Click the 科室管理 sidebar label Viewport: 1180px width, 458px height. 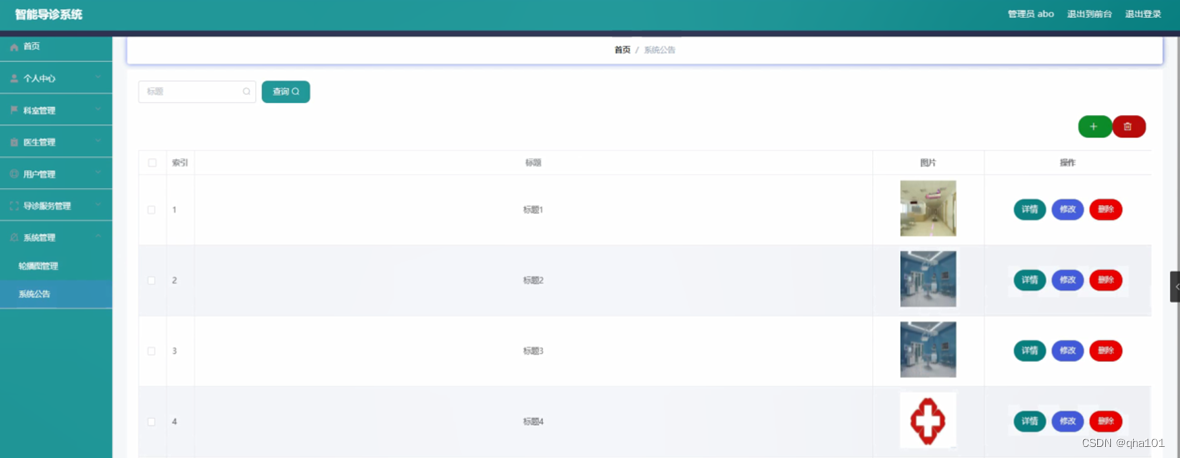point(39,111)
